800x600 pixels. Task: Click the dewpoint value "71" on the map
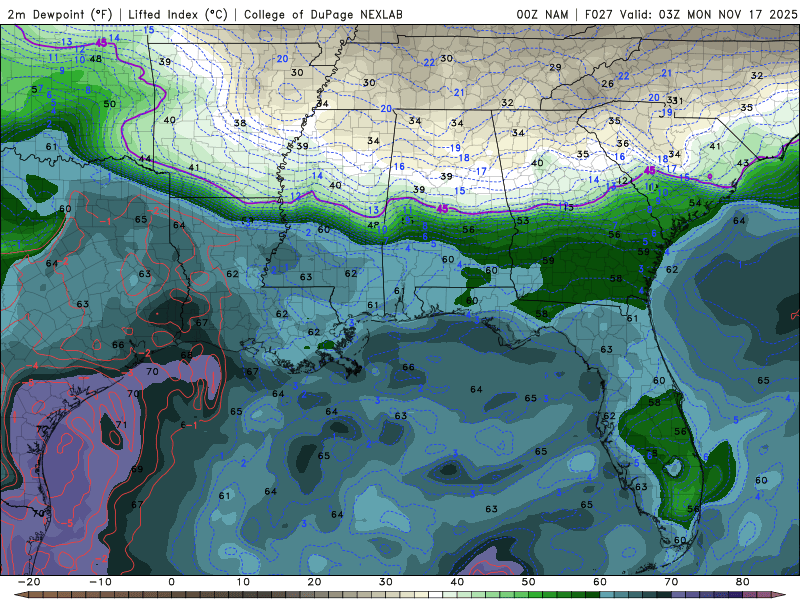pos(121,424)
